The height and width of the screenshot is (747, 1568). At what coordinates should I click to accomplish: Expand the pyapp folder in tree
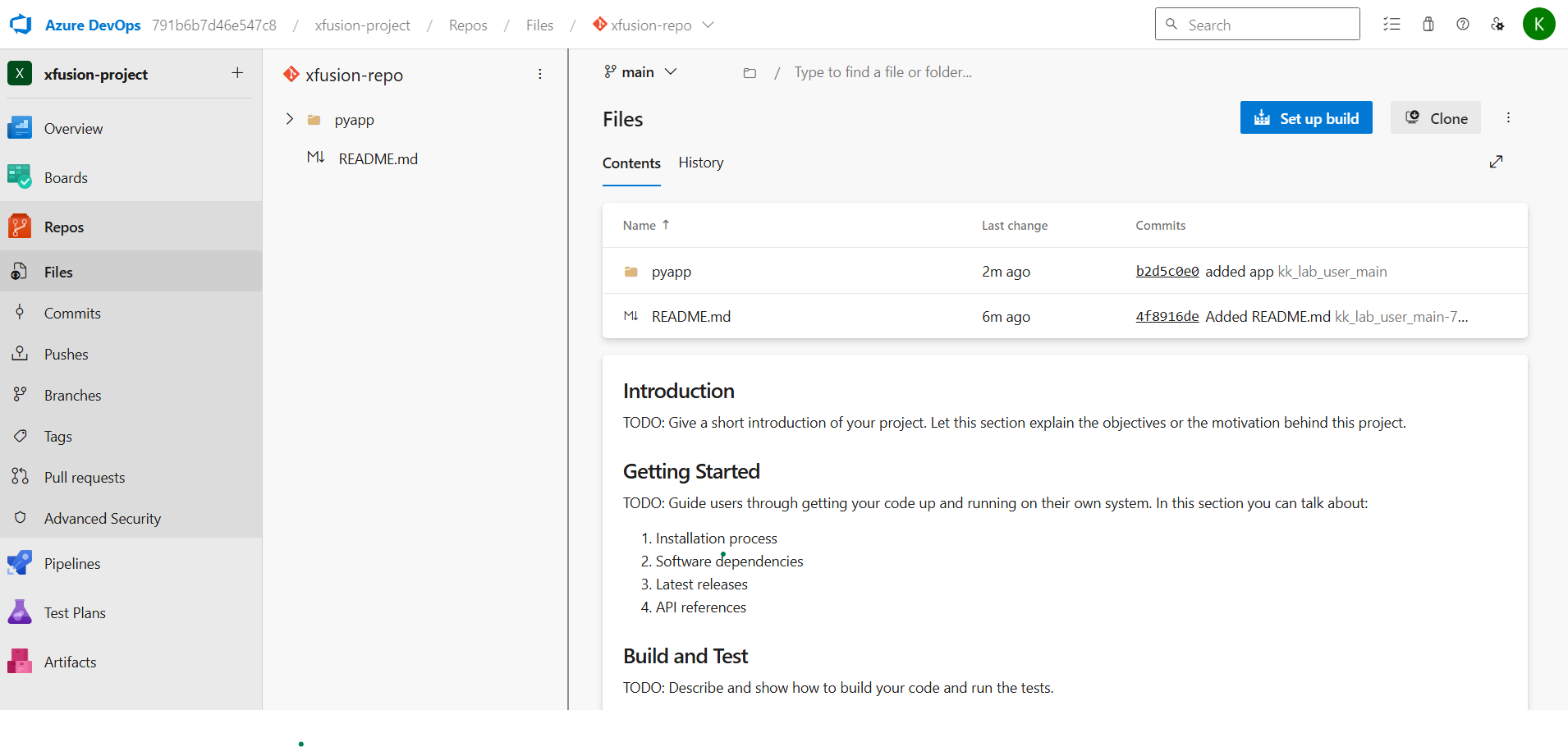pos(290,120)
